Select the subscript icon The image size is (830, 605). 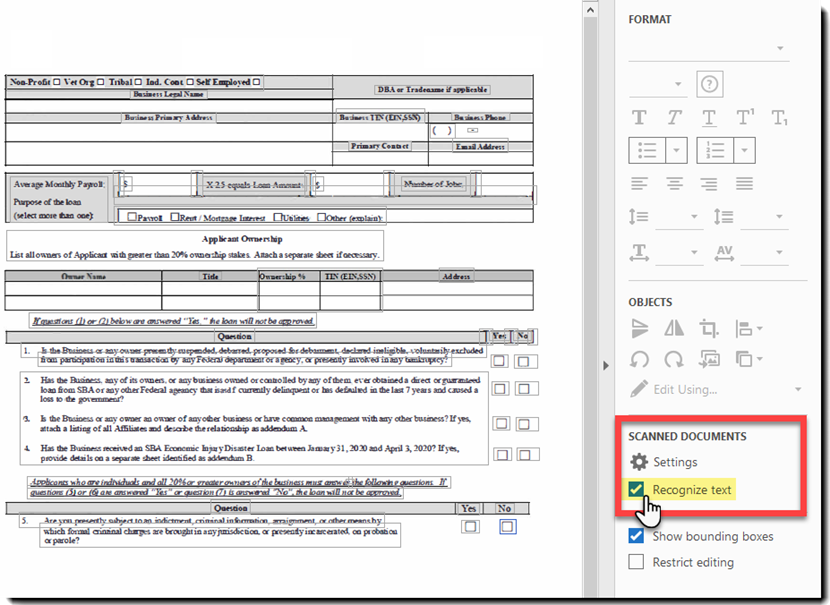coord(780,117)
